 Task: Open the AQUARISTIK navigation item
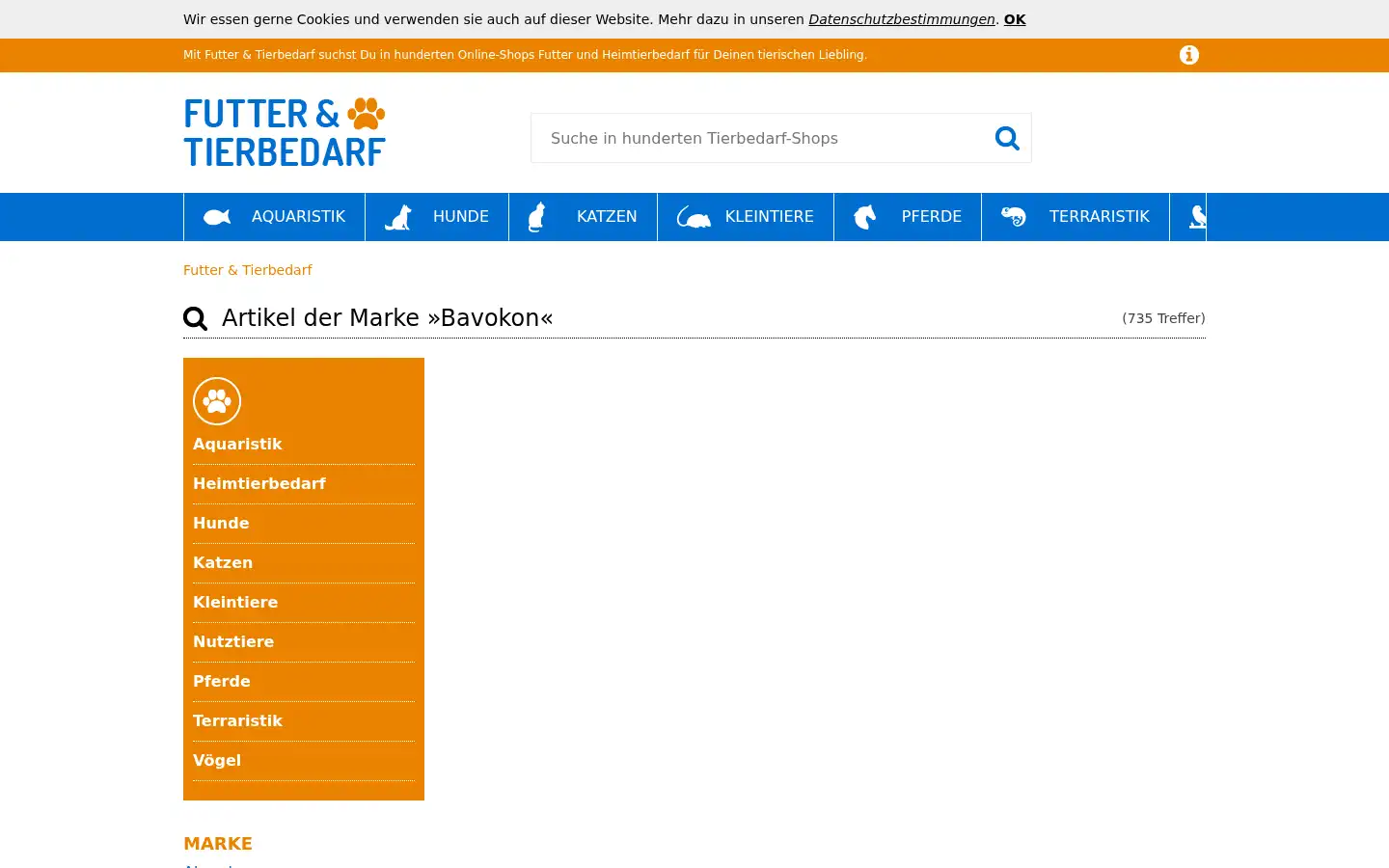(274, 217)
